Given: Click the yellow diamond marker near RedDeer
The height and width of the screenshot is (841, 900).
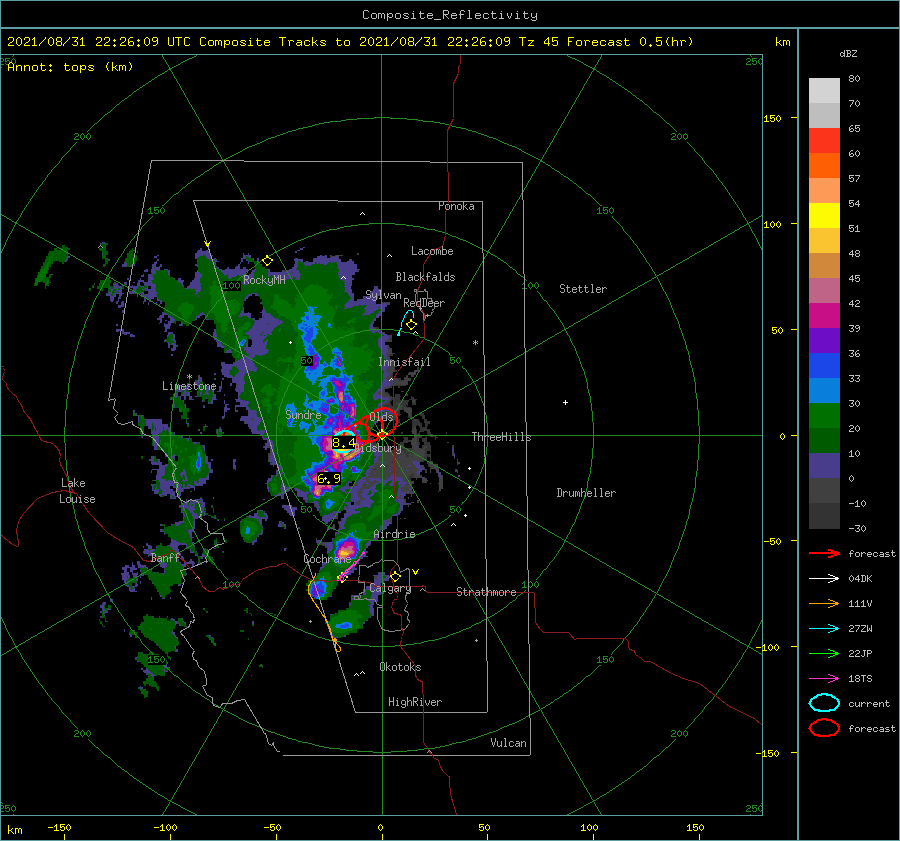Looking at the screenshot, I should pyautogui.click(x=411, y=325).
